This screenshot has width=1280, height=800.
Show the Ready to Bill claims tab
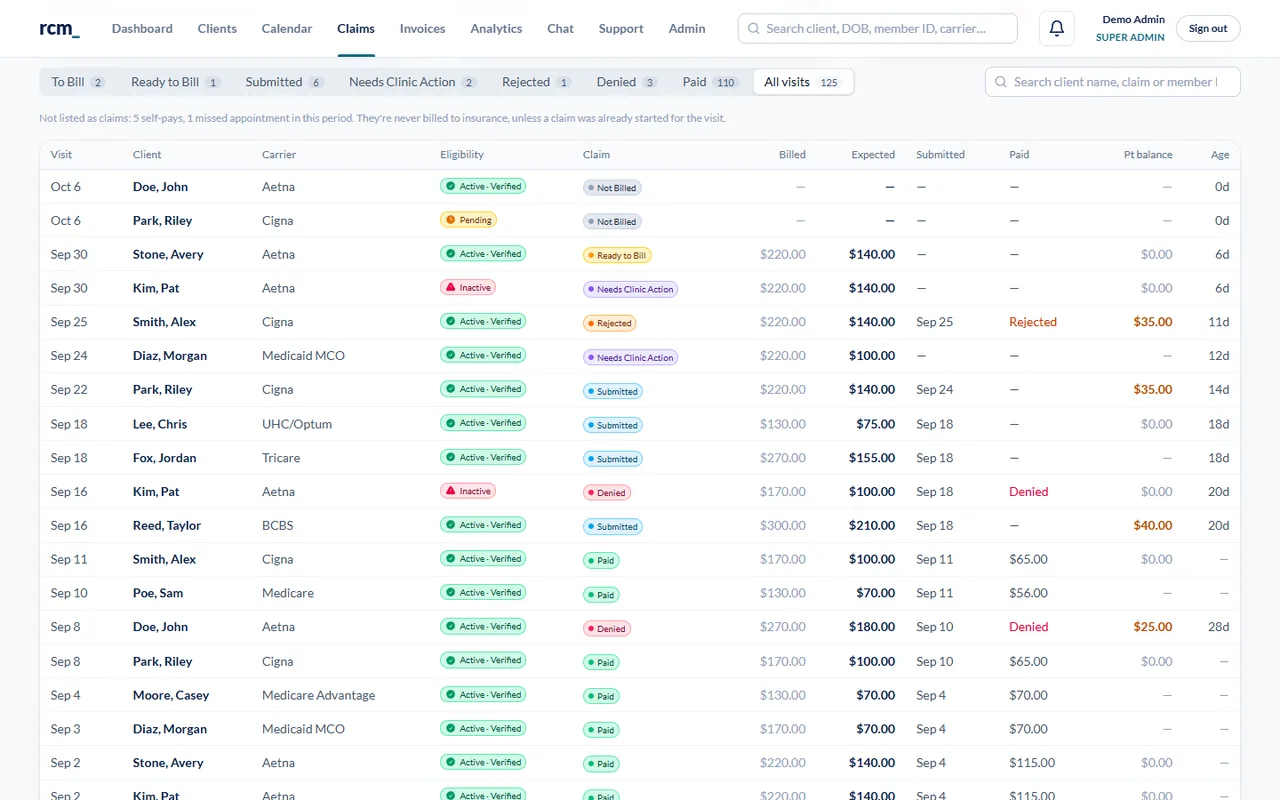[x=175, y=82]
